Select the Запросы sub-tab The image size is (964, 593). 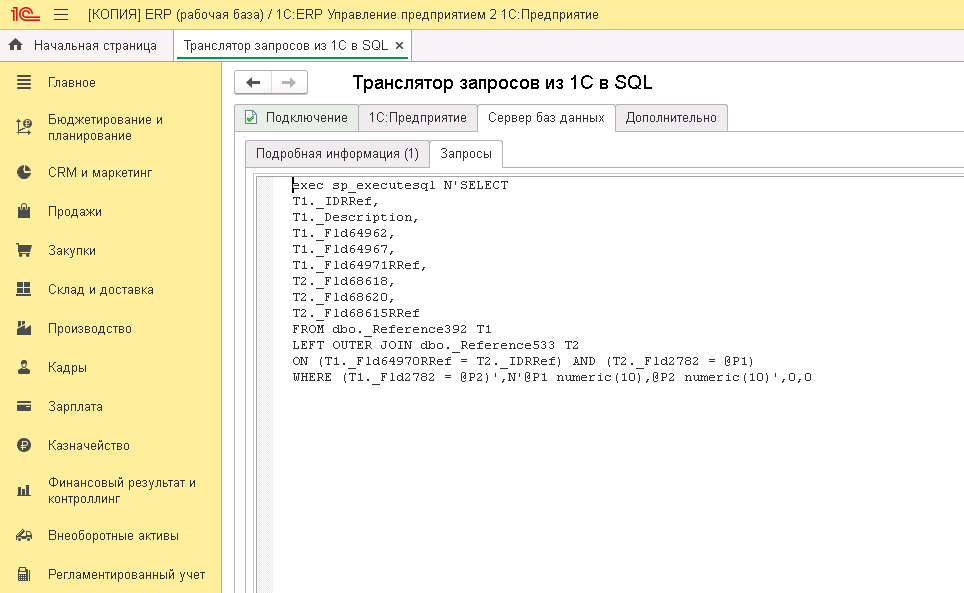465,154
